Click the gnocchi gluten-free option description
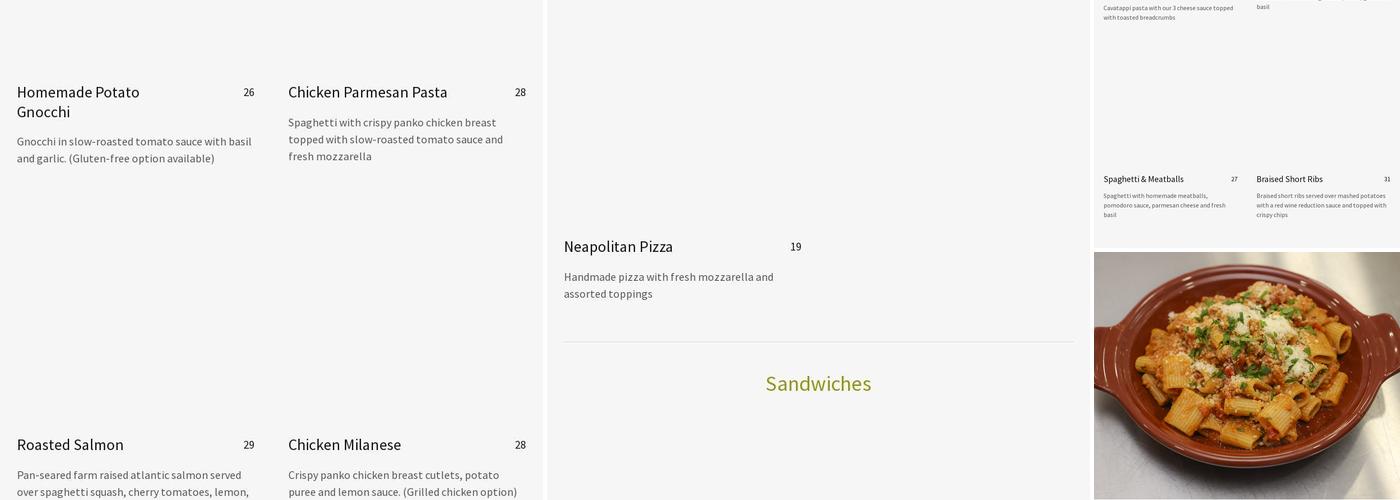1400x500 pixels. (x=134, y=150)
